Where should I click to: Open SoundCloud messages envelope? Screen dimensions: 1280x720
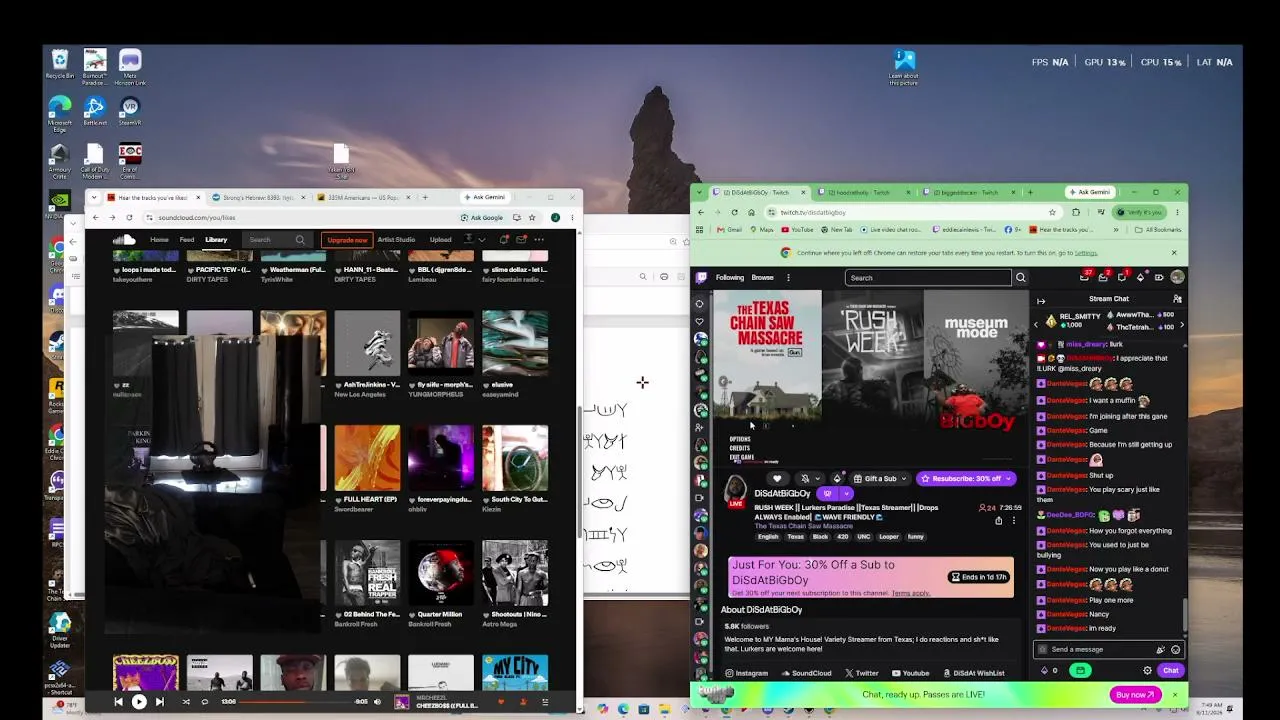coord(521,240)
